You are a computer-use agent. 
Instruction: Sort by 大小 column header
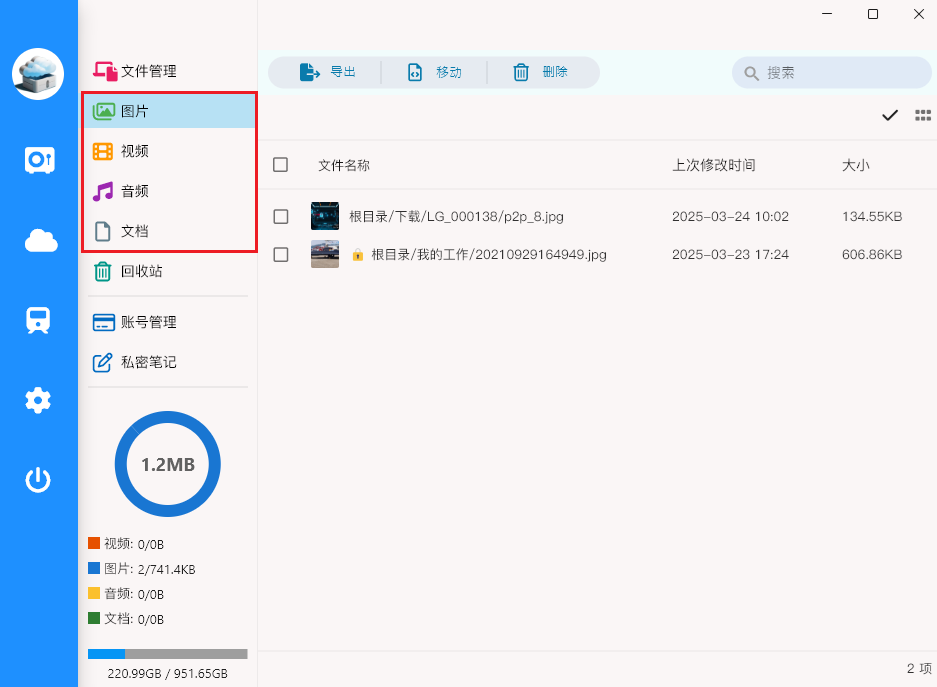tap(855, 165)
